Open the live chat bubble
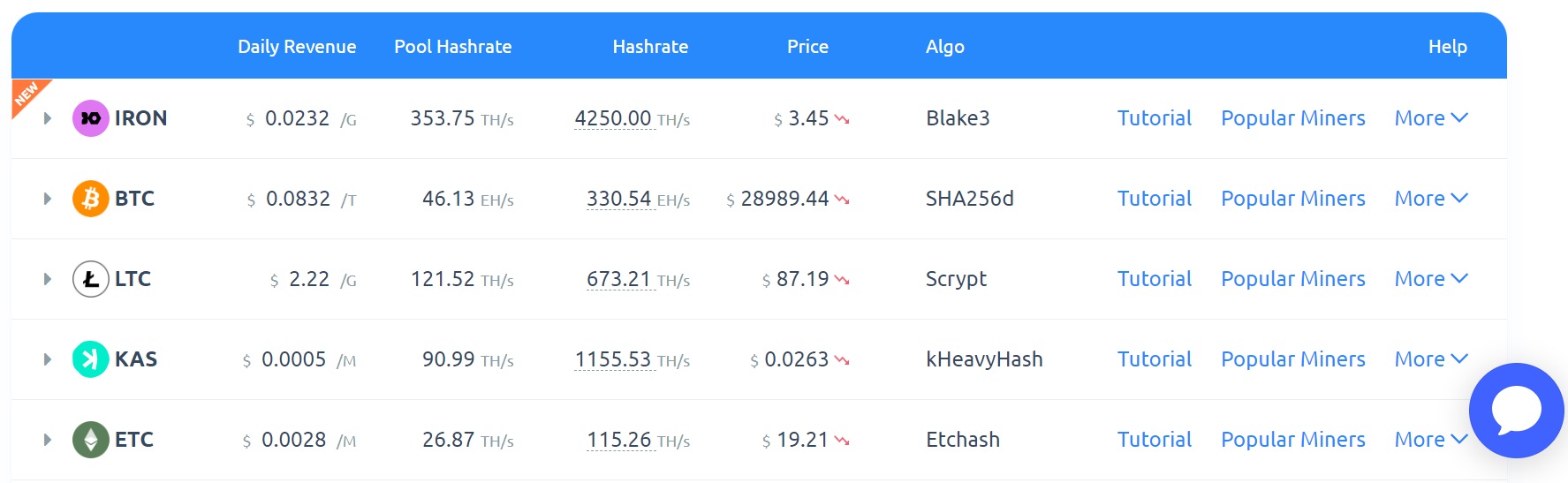Screen dimensions: 1568x483 (x=1516, y=411)
